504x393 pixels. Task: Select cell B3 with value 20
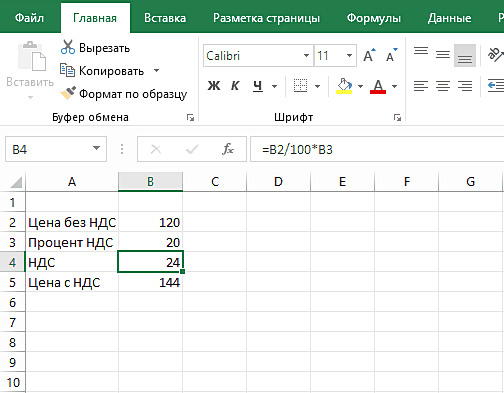click(150, 242)
